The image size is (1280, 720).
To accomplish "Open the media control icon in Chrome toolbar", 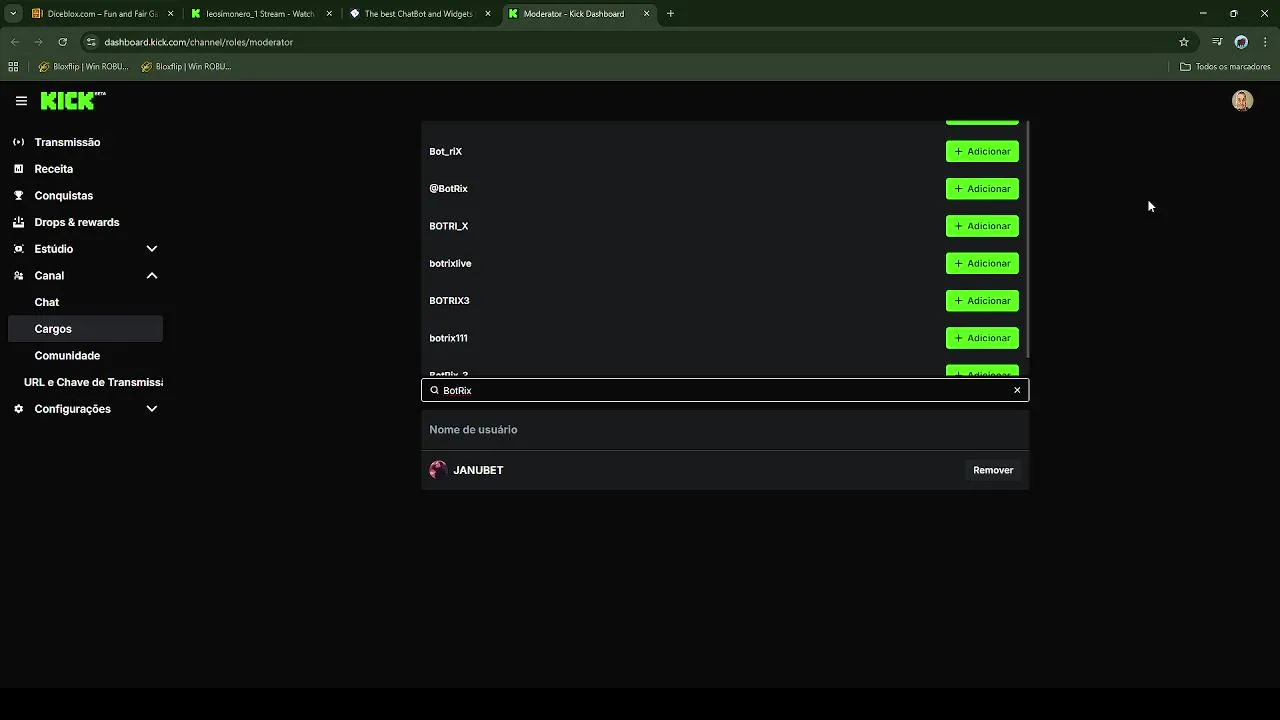I will [1217, 42].
